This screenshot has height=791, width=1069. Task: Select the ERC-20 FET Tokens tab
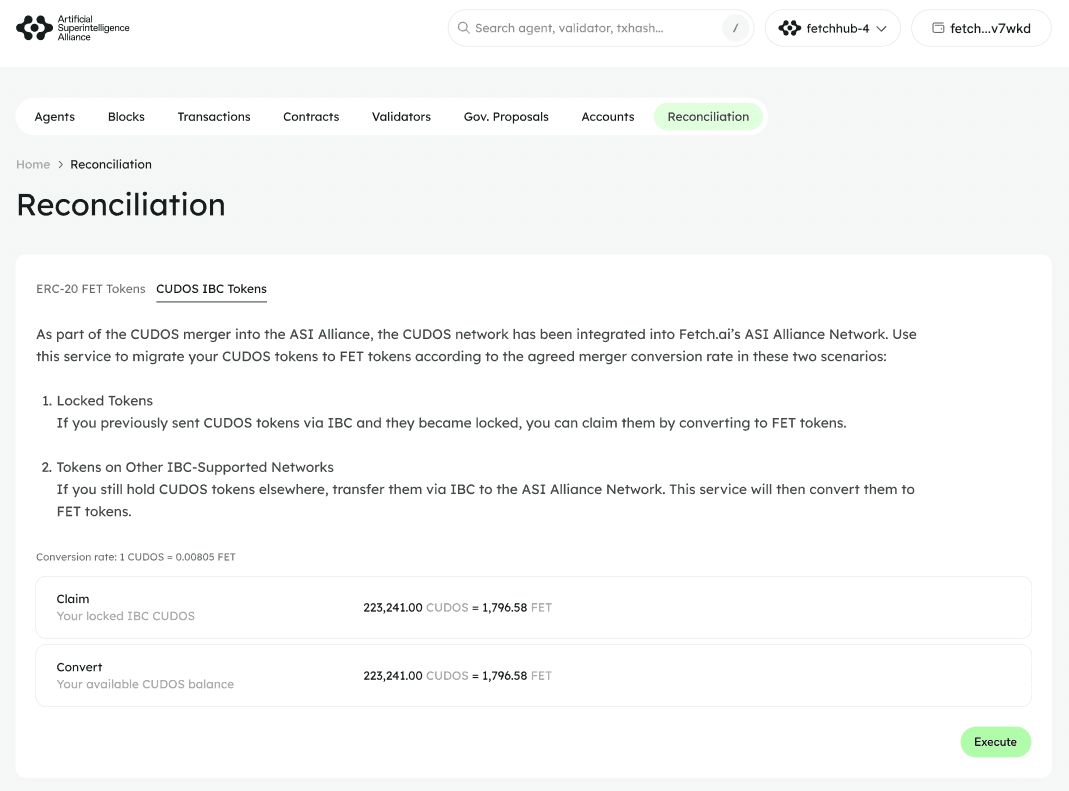[90, 289]
